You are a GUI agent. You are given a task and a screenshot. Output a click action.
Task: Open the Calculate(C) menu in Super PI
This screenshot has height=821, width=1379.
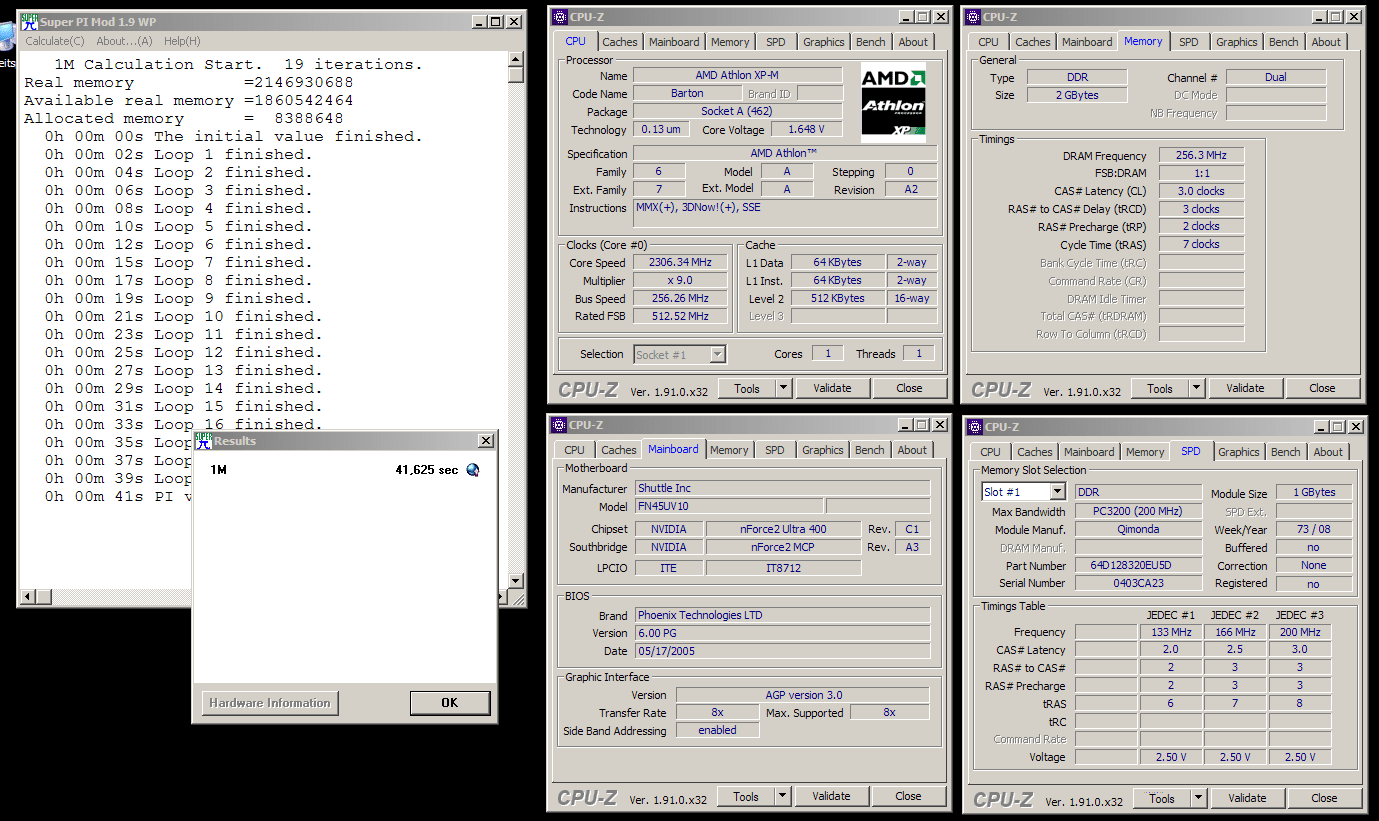point(55,41)
